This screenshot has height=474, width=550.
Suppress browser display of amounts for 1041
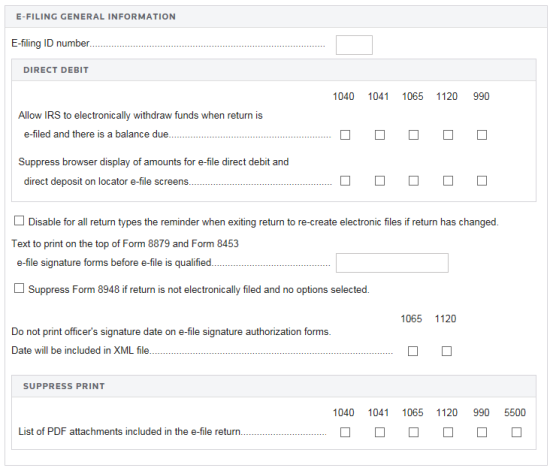coord(380,181)
